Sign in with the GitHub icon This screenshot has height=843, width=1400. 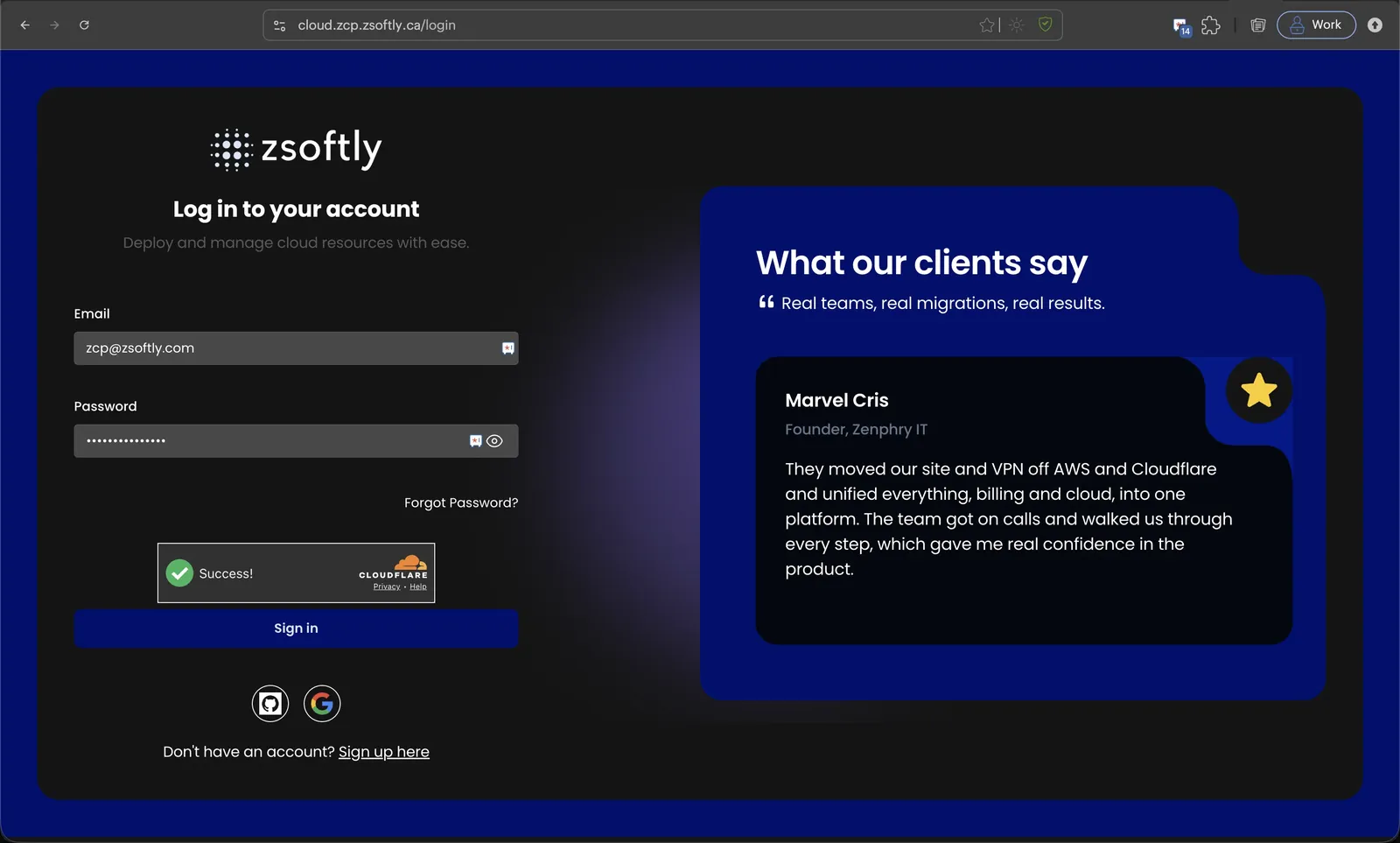(270, 703)
